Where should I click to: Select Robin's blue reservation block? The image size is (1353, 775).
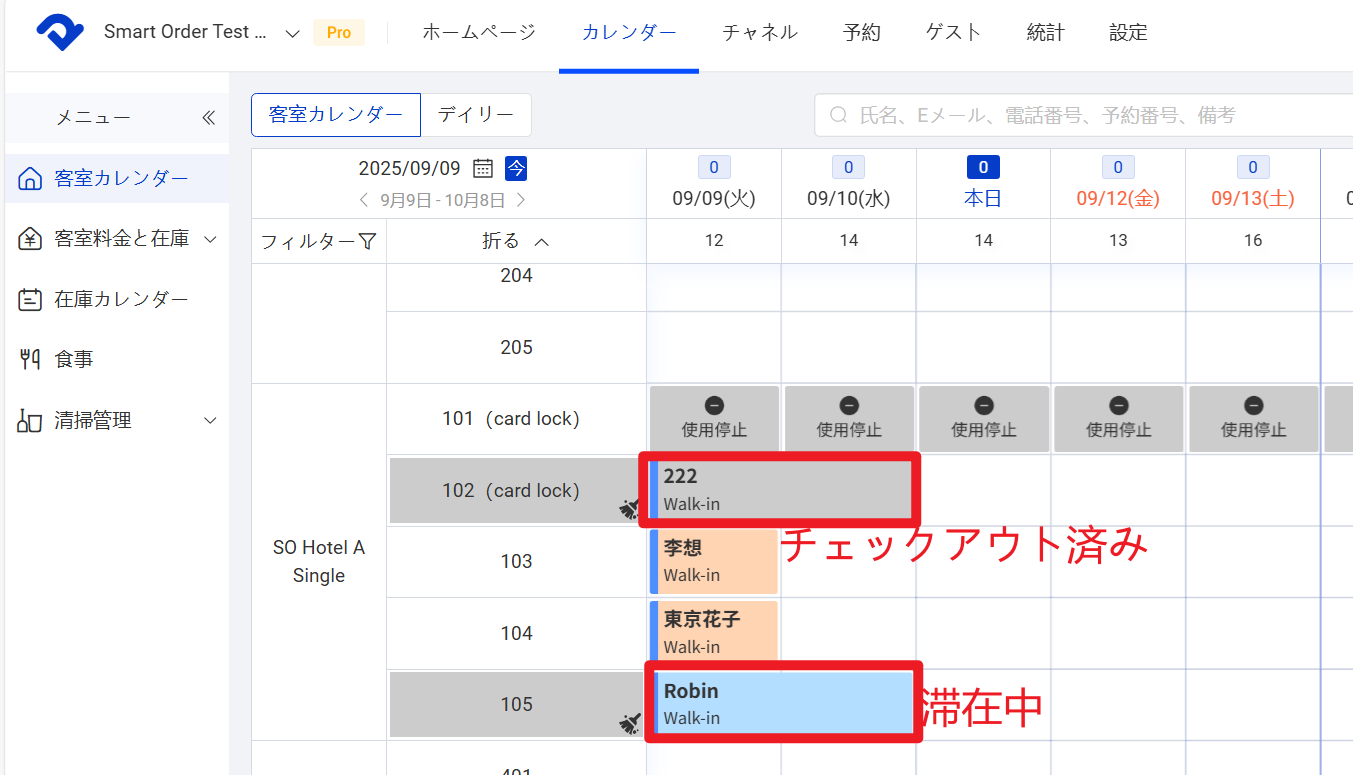pyautogui.click(x=783, y=703)
